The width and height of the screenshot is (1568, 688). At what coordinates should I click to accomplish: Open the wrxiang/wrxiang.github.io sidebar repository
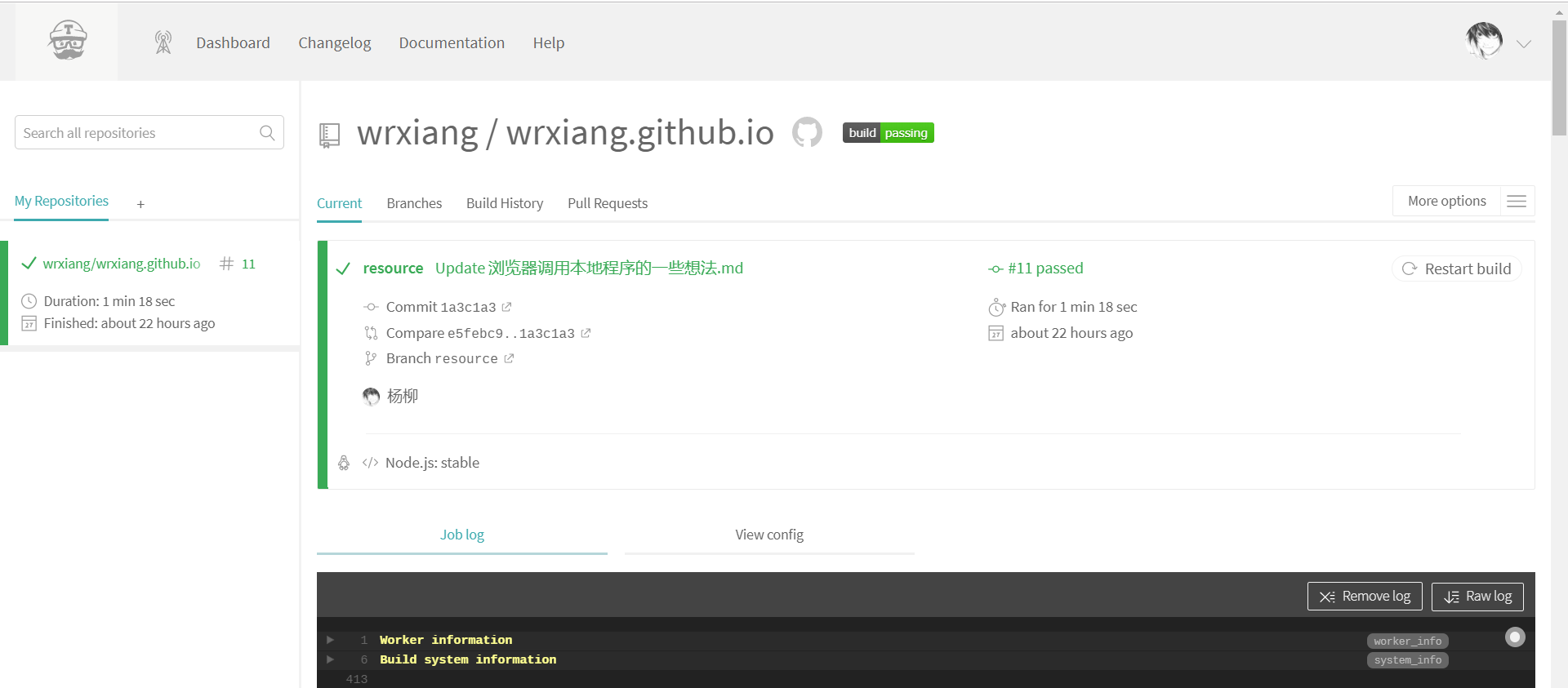[x=122, y=264]
